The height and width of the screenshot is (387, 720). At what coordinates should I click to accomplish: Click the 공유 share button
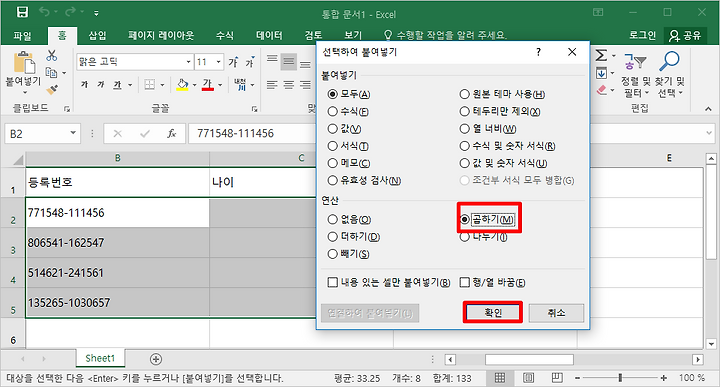pyautogui.click(x=686, y=35)
